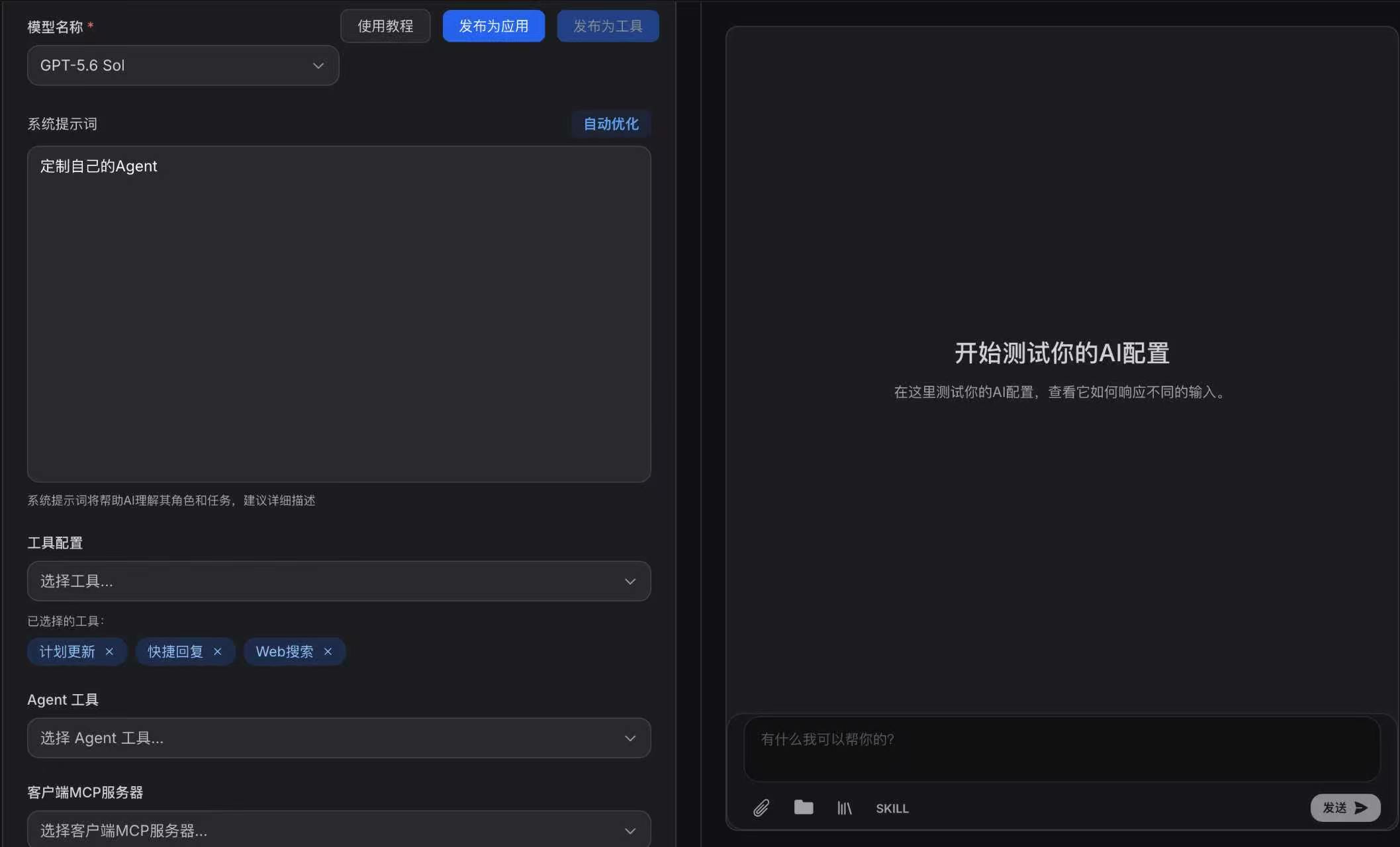Click the Web搜索 tag label
The height and width of the screenshot is (847, 1400).
pos(285,652)
